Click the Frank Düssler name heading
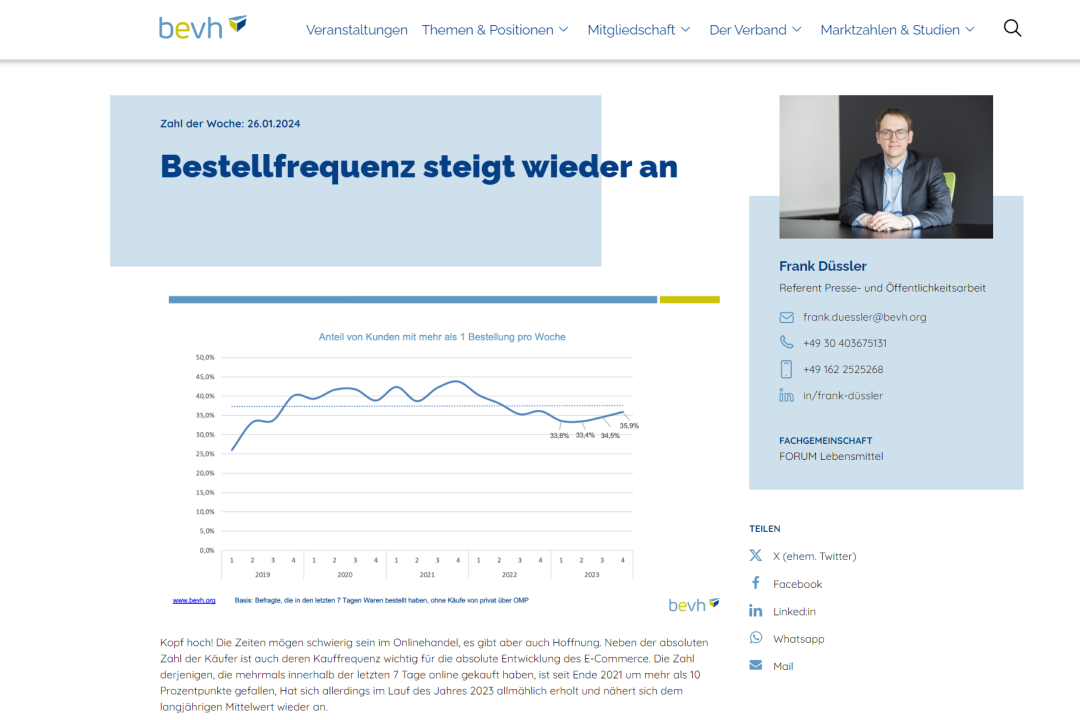Viewport: 1080px width, 720px height. [822, 266]
